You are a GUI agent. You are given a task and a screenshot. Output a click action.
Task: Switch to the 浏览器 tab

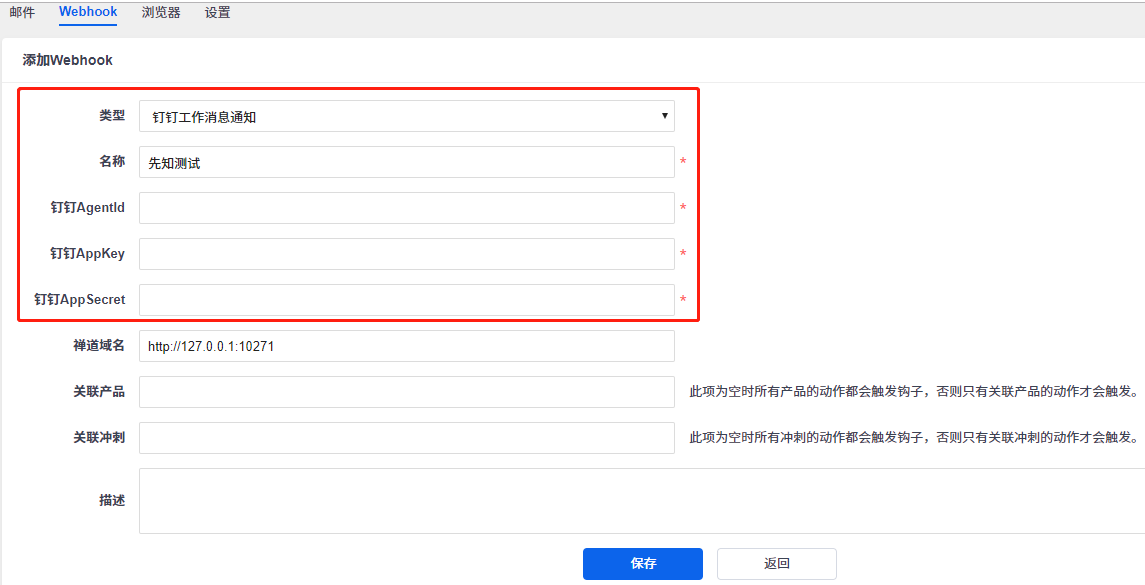tap(161, 12)
